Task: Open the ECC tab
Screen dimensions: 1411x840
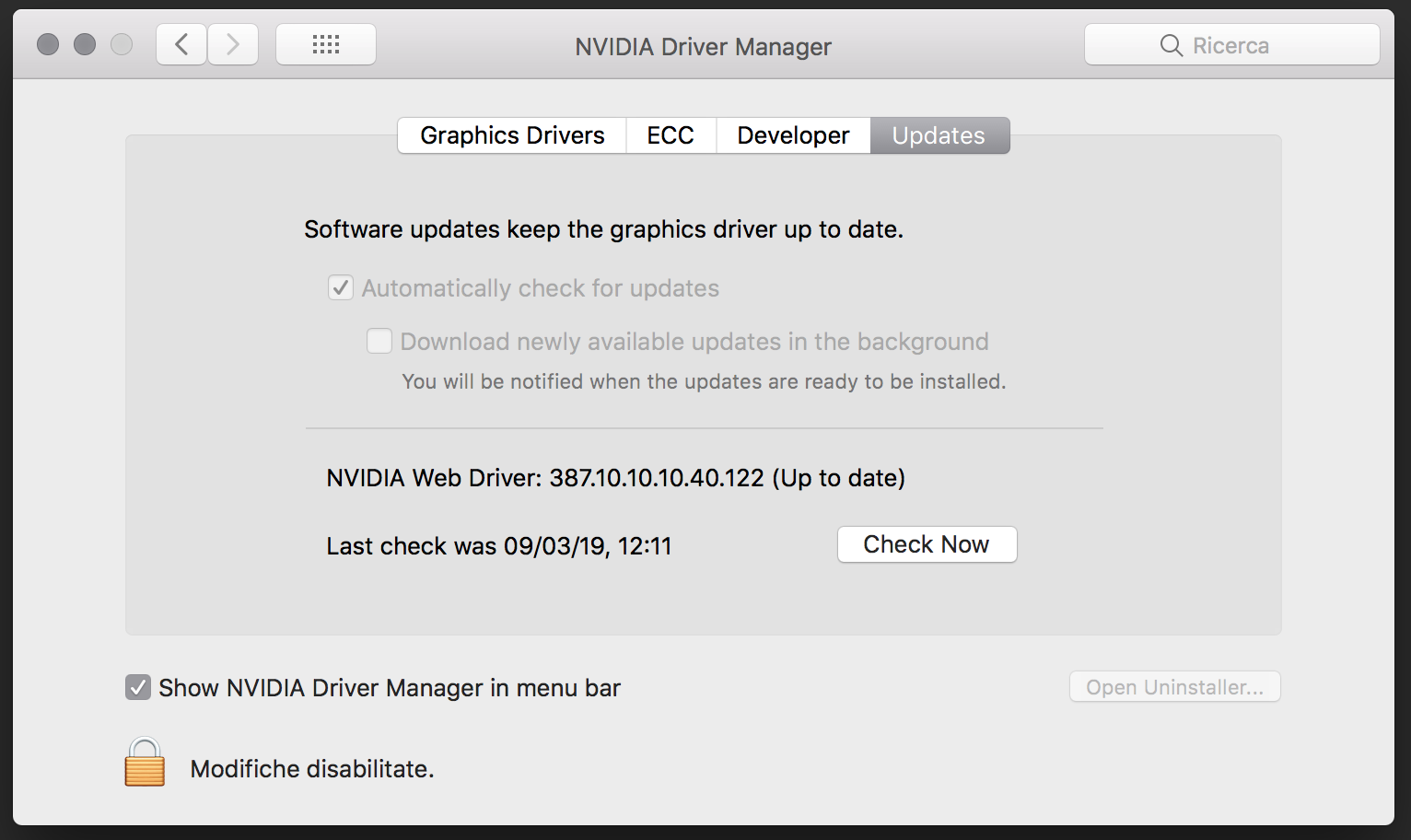Action: point(671,135)
